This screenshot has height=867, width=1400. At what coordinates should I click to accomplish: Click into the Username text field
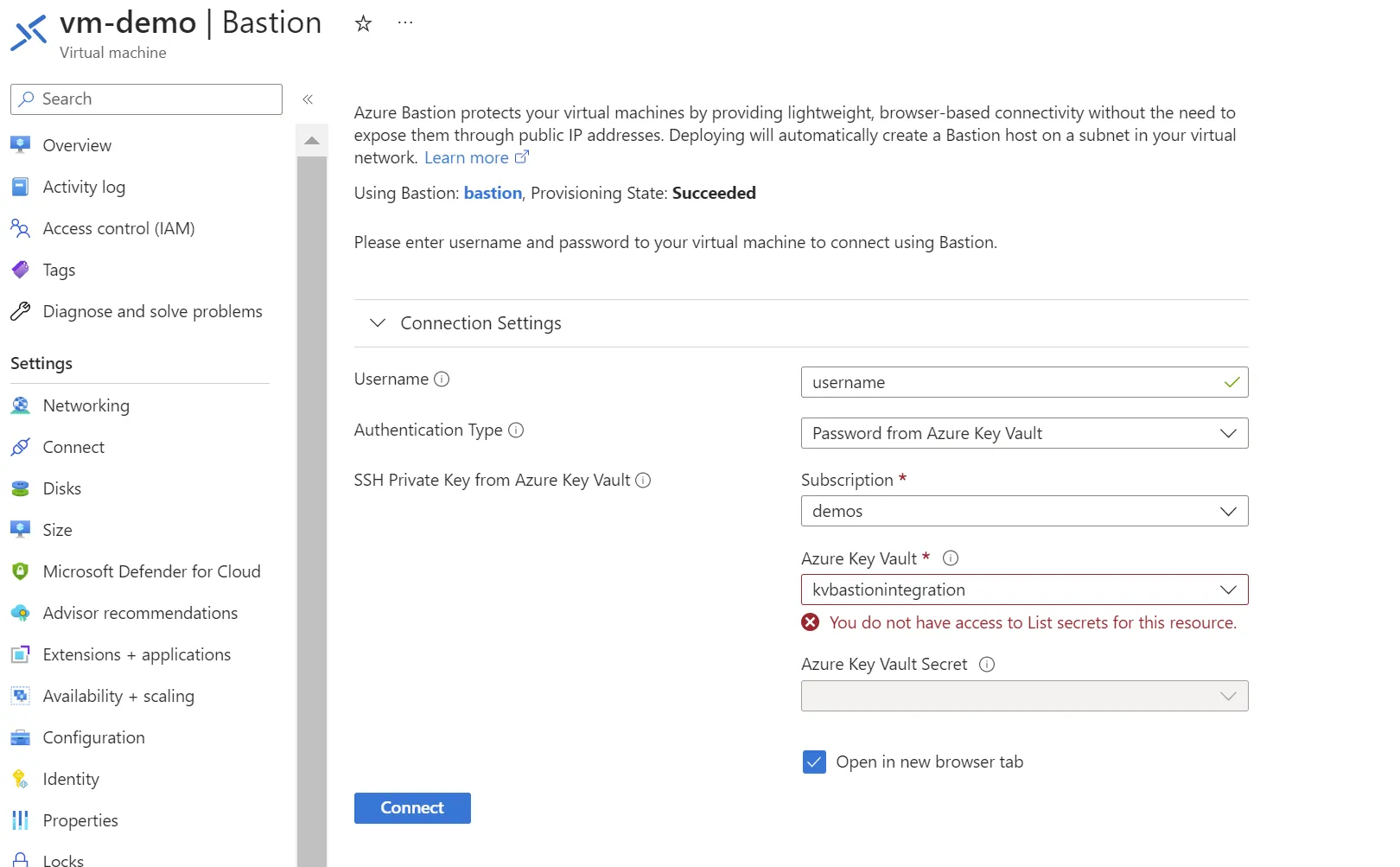(1024, 382)
